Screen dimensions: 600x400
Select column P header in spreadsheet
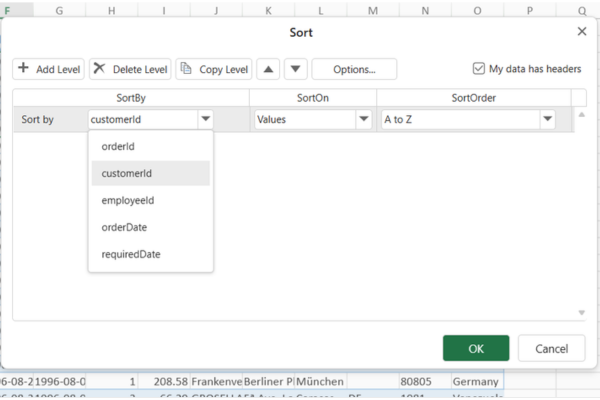click(530, 10)
